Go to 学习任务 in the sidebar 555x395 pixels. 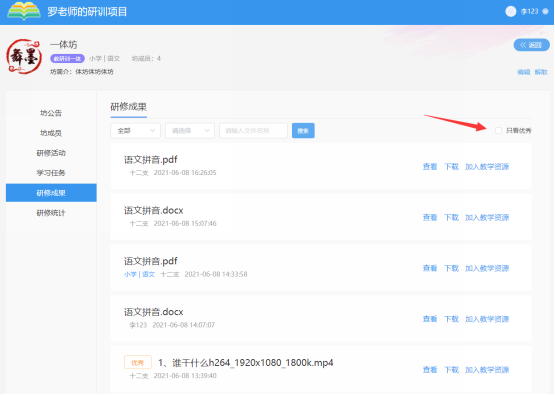point(51,173)
